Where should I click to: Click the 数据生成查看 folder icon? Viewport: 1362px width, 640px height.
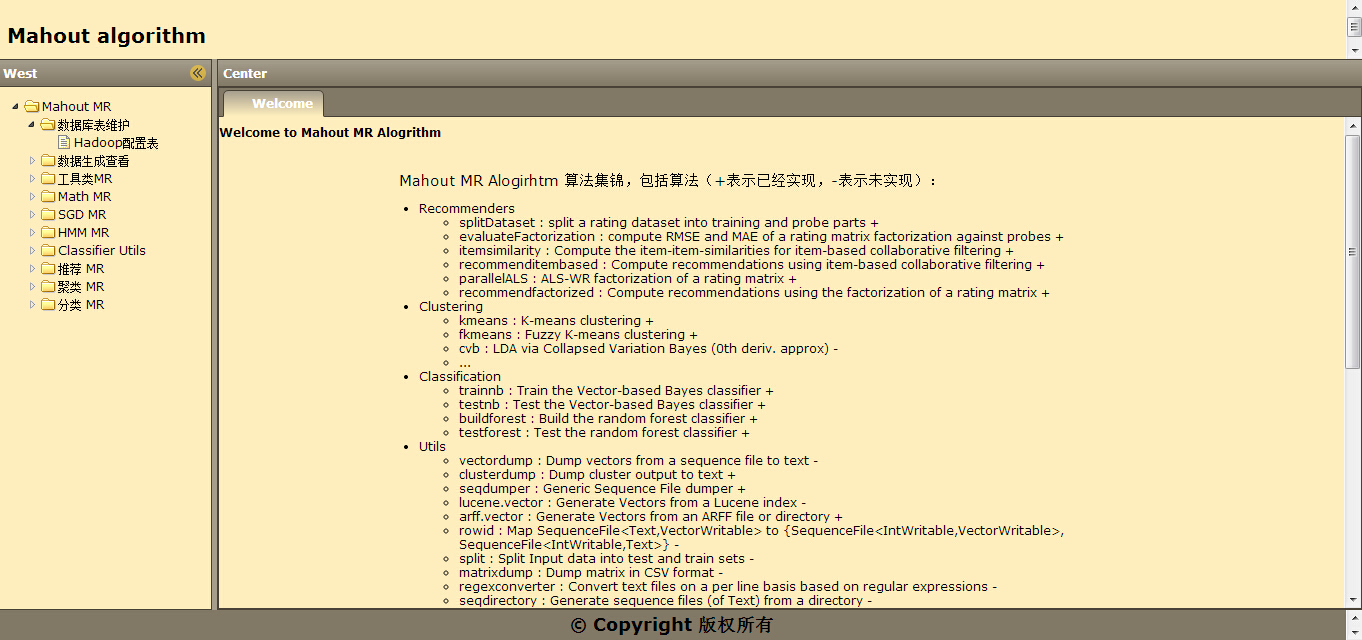pos(48,161)
